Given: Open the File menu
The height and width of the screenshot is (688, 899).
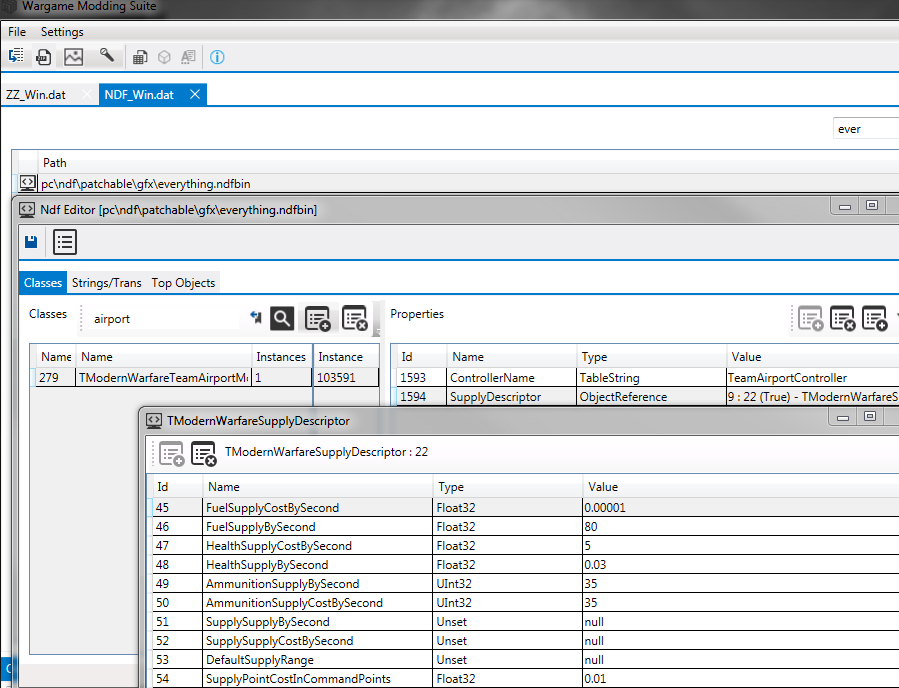Looking at the screenshot, I should point(17,32).
